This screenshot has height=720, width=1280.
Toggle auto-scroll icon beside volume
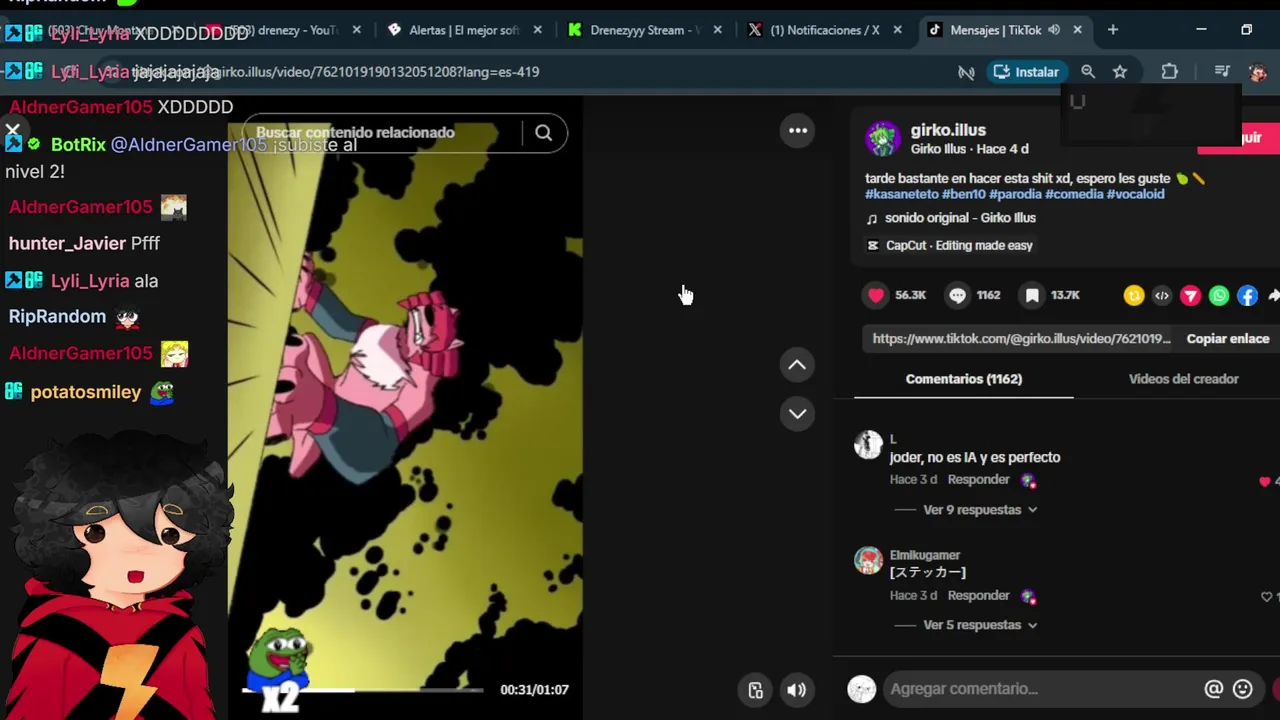[x=756, y=690]
